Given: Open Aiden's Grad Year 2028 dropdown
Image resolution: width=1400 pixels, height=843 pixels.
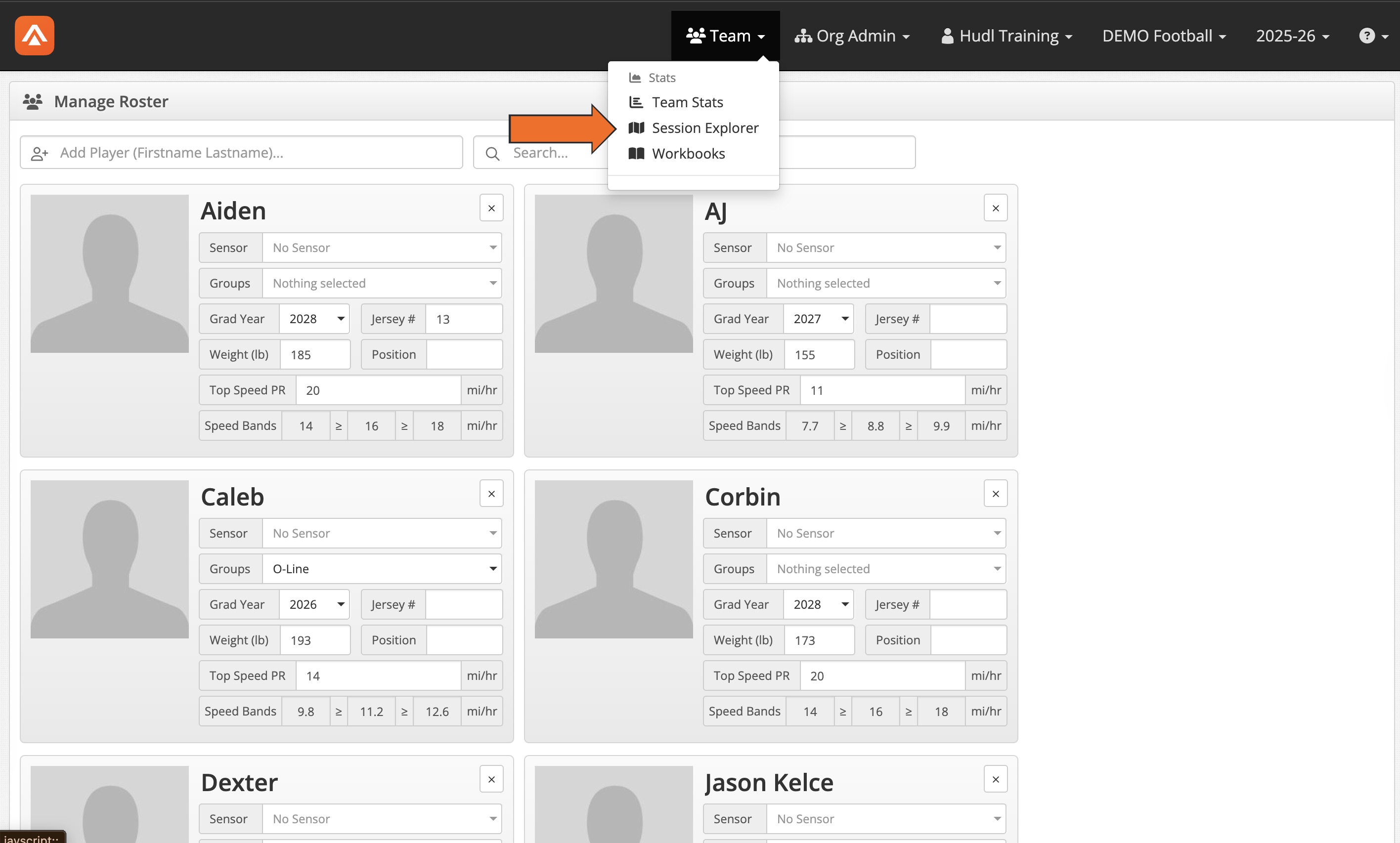Looking at the screenshot, I should click(x=314, y=319).
